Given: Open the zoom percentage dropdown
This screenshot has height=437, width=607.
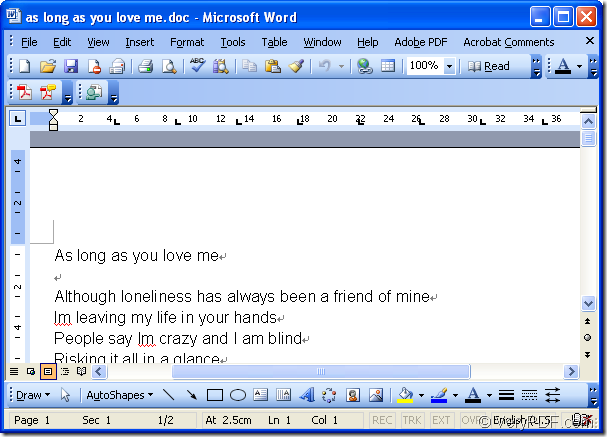Looking at the screenshot, I should [x=449, y=66].
